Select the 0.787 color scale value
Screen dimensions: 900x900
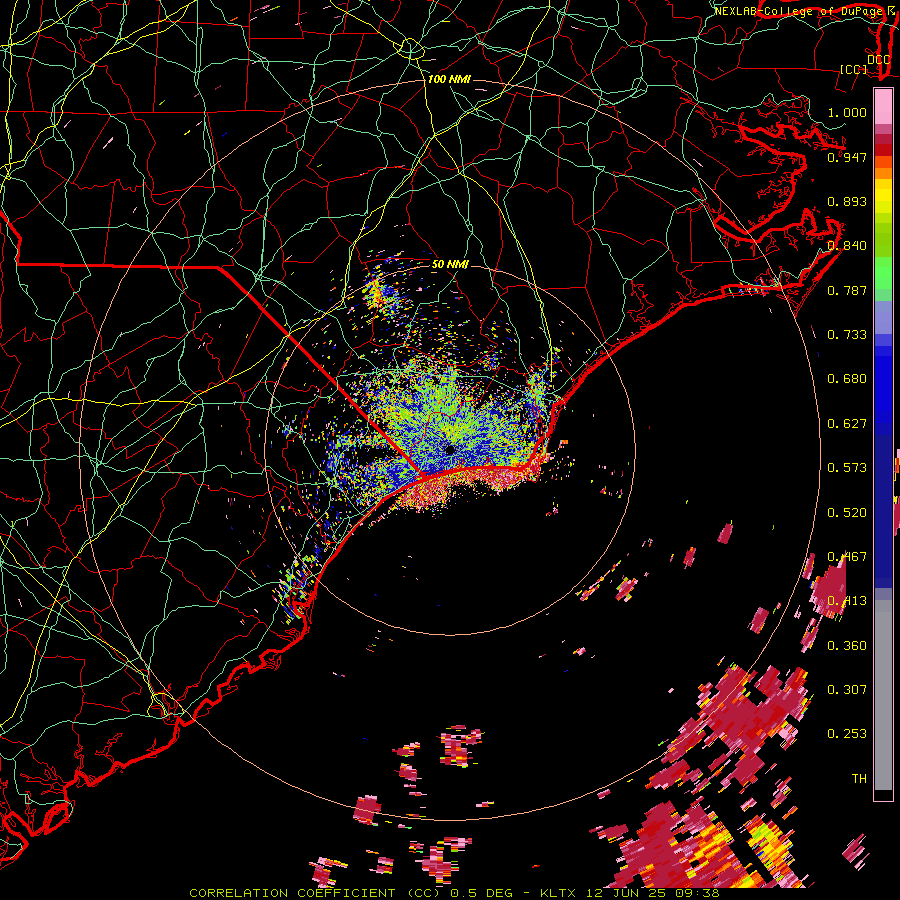pyautogui.click(x=847, y=290)
